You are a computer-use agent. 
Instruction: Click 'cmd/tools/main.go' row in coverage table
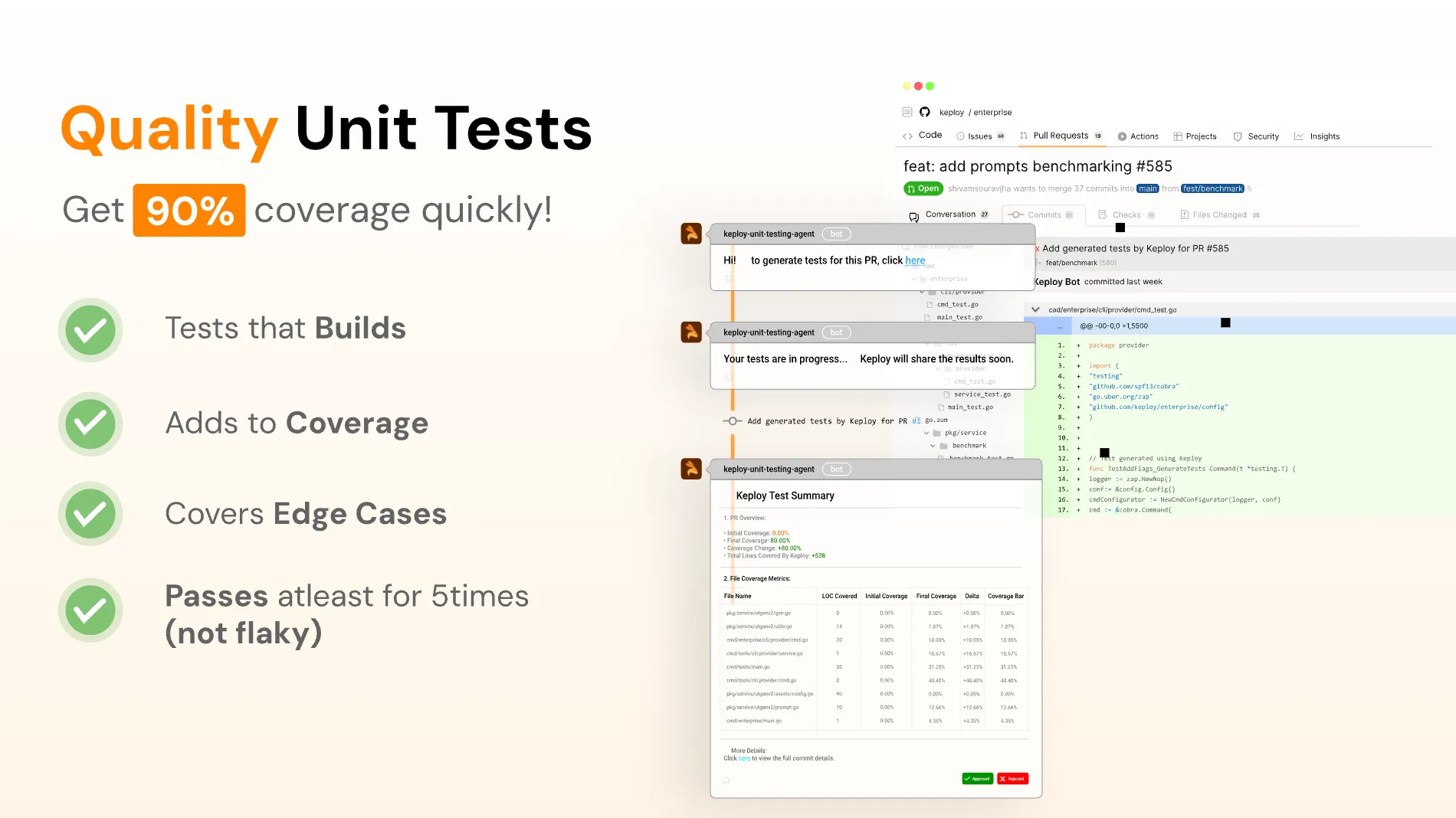coord(875,667)
